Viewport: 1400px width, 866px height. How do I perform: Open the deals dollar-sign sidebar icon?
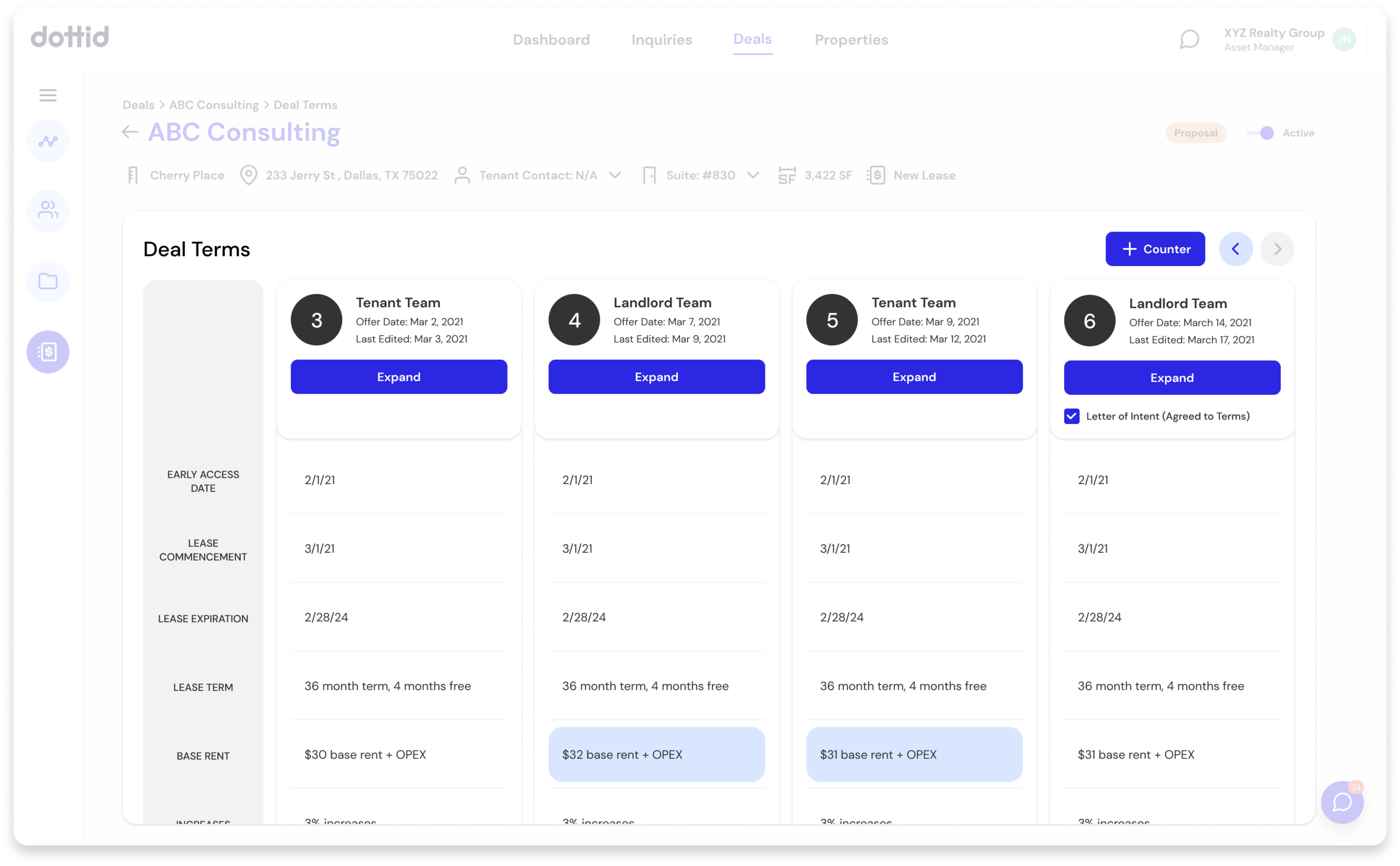[x=48, y=352]
